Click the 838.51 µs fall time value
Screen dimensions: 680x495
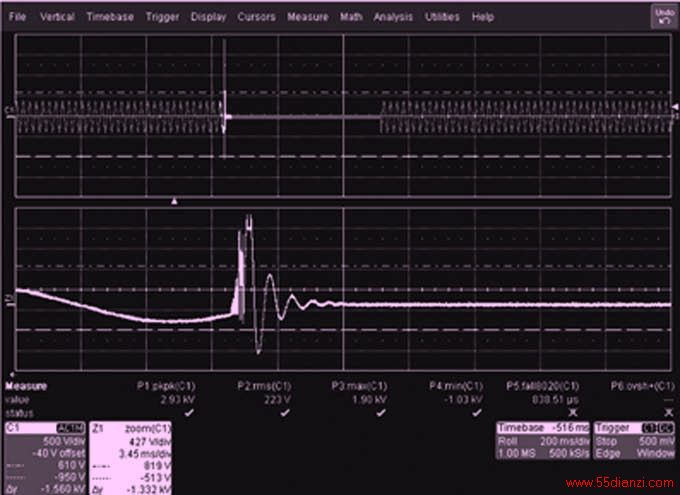click(x=556, y=400)
